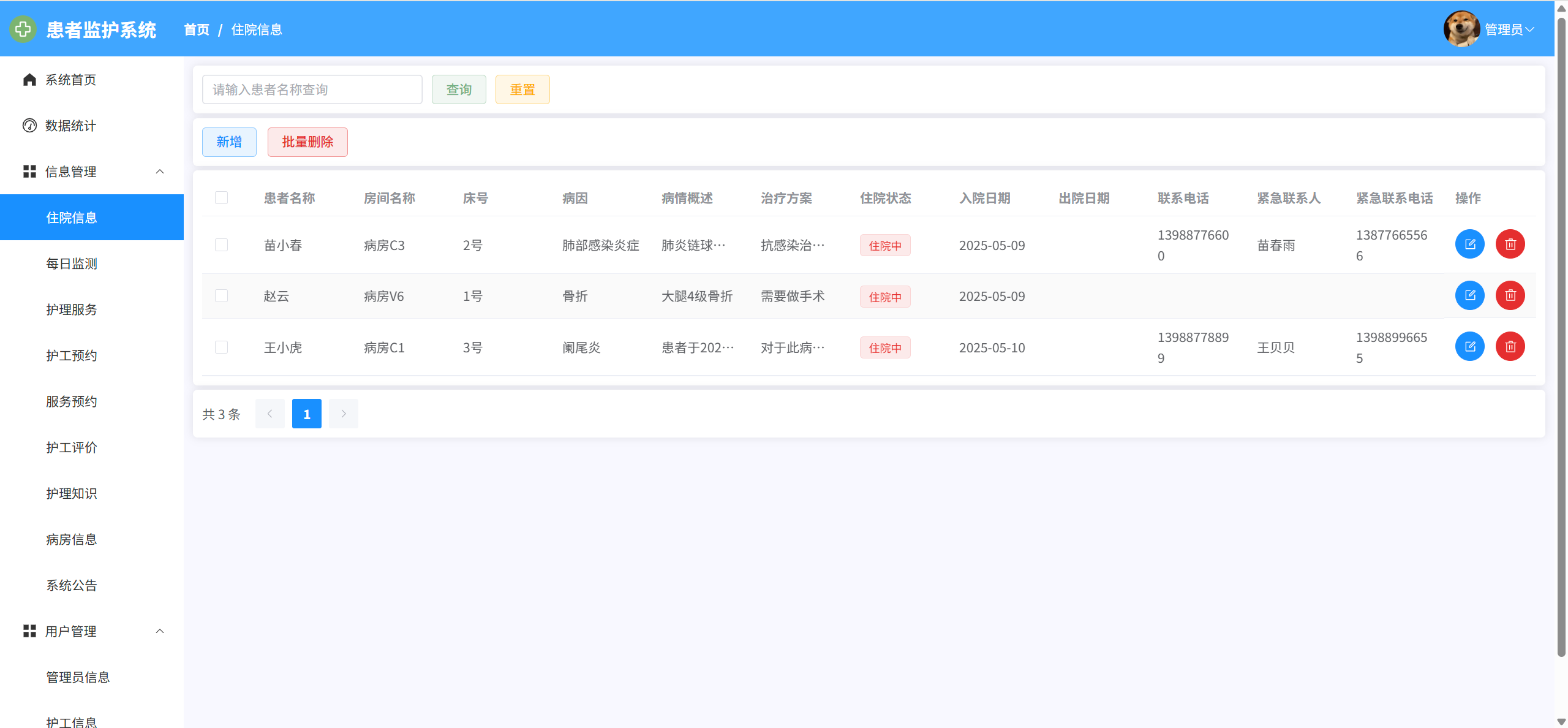The height and width of the screenshot is (728, 1568).
Task: Open 每日监测 in the sidebar
Action: pyautogui.click(x=72, y=264)
